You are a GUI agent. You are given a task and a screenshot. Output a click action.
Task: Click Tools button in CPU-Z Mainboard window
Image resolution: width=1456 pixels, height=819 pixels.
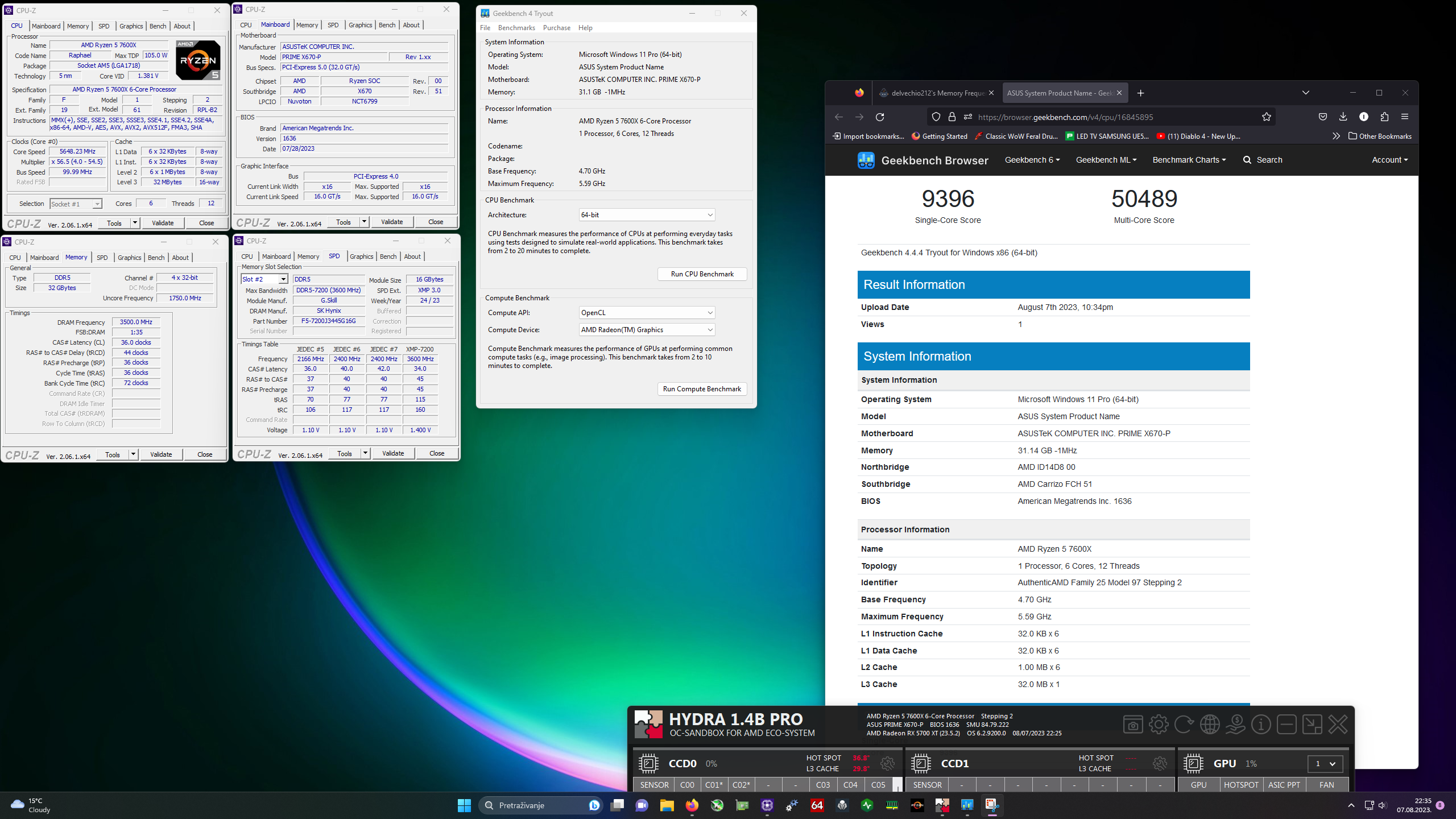tap(343, 222)
